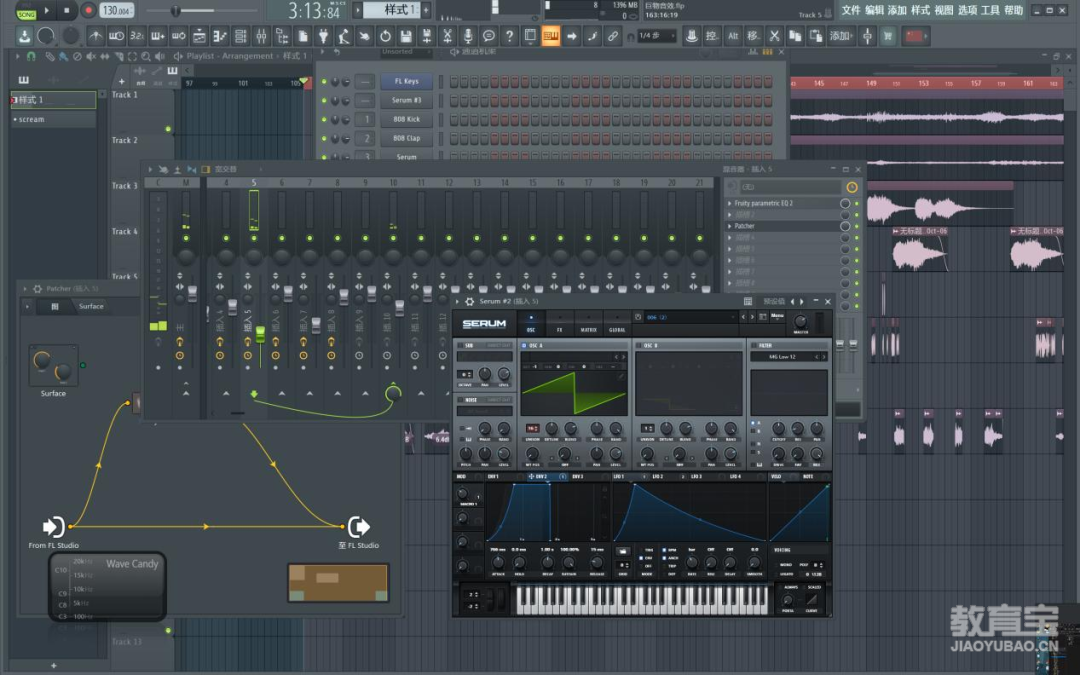The width and height of the screenshot is (1080, 675).
Task: Mute the Serum #3 channel LED
Action: click(x=324, y=101)
